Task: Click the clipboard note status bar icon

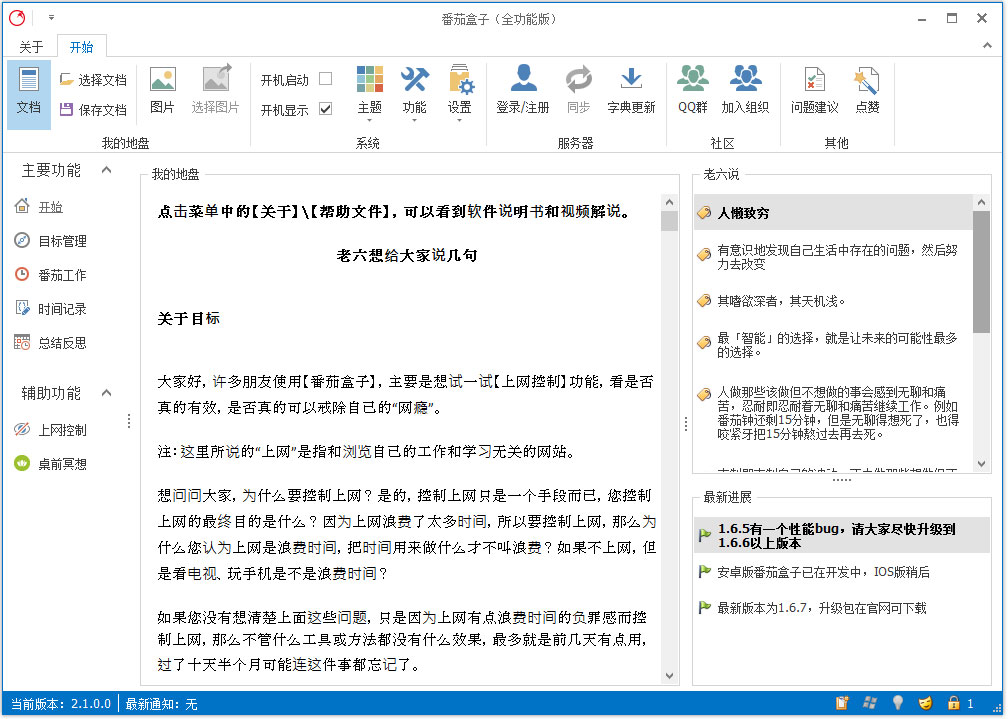Action: pos(842,703)
